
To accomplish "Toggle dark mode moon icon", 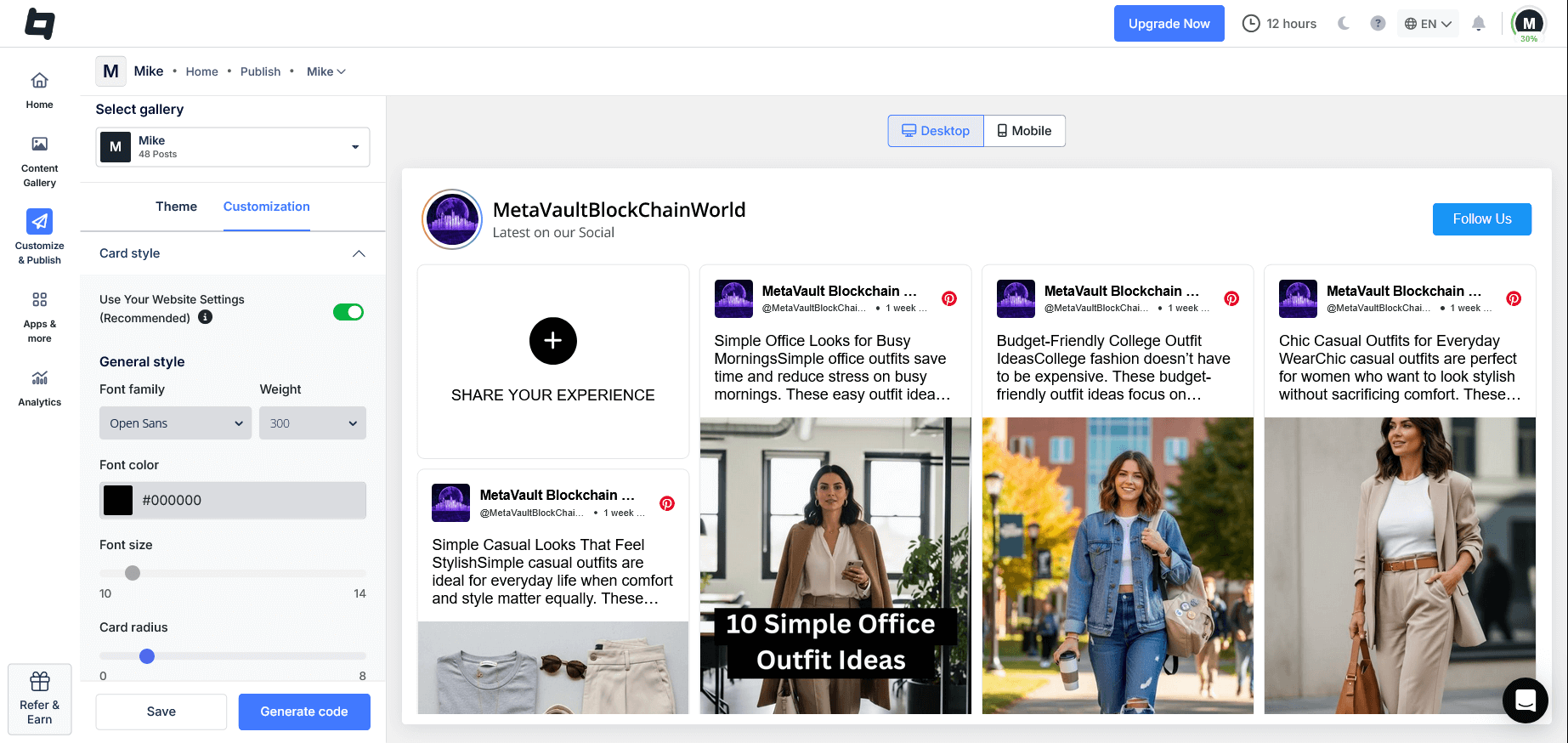I will point(1344,24).
